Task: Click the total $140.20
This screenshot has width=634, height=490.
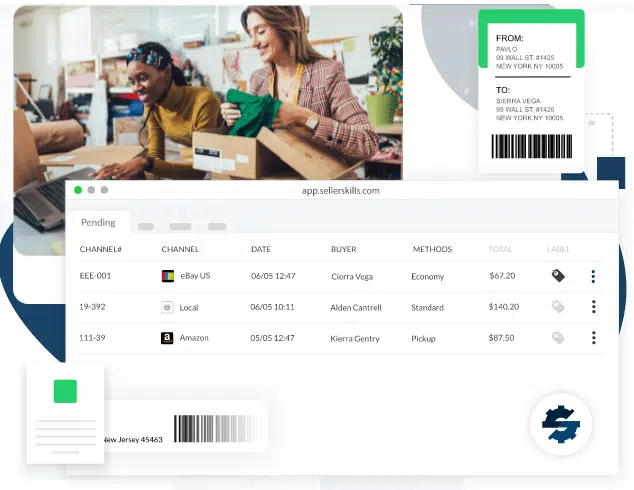Action: coord(504,307)
